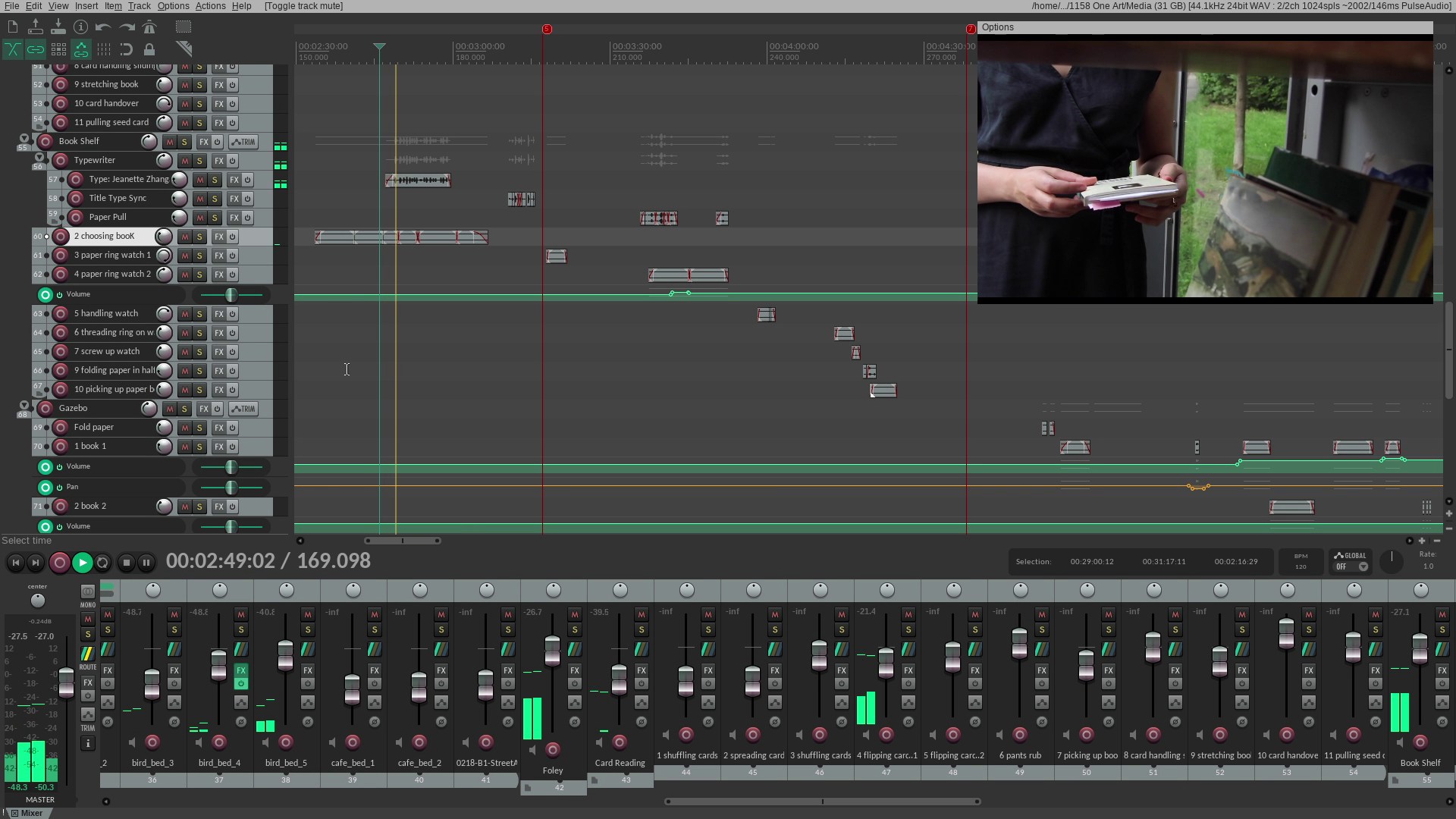1456x819 pixels.
Task: Toggle locking via the padlock icon
Action: pyautogui.click(x=149, y=50)
